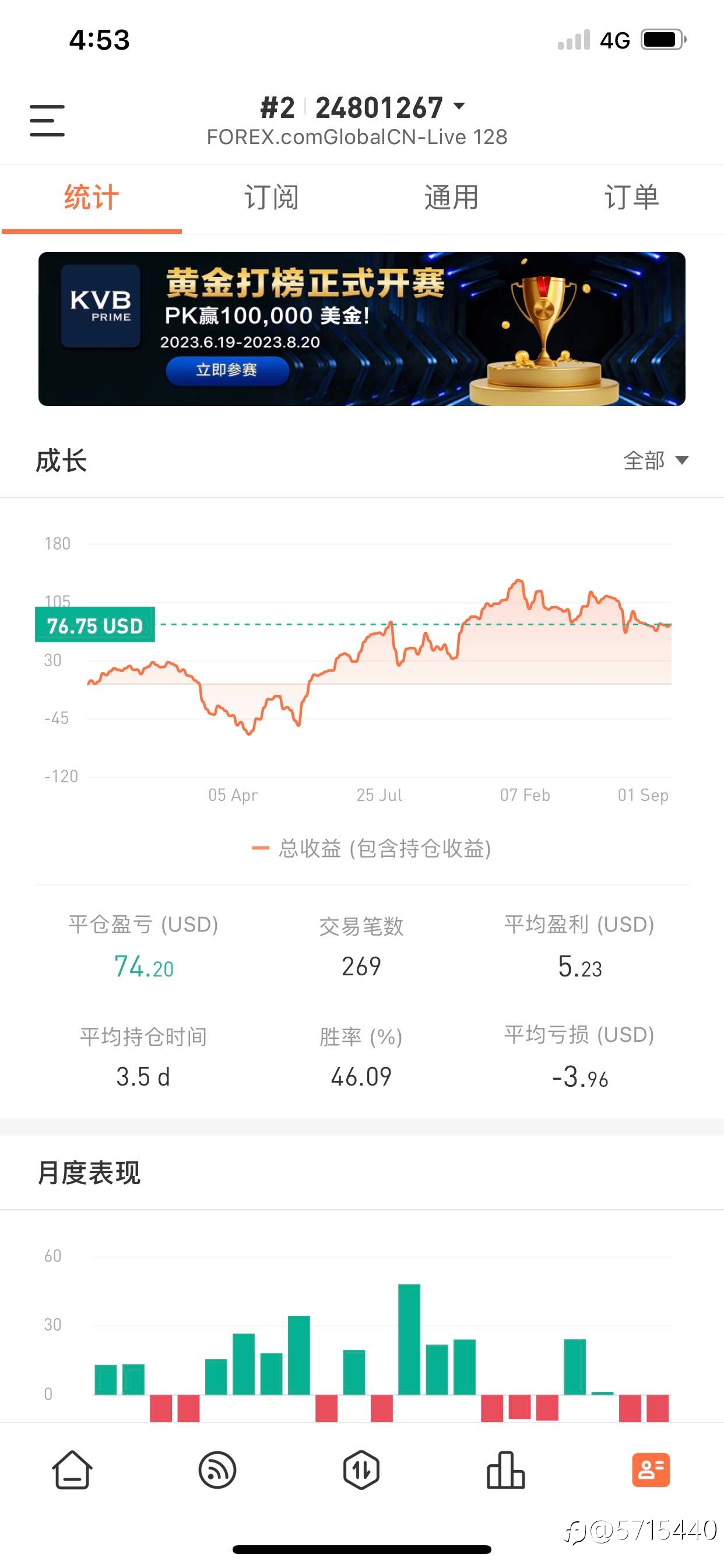The image size is (724, 1568).
Task: Switch to the 订单 tab
Action: [631, 198]
